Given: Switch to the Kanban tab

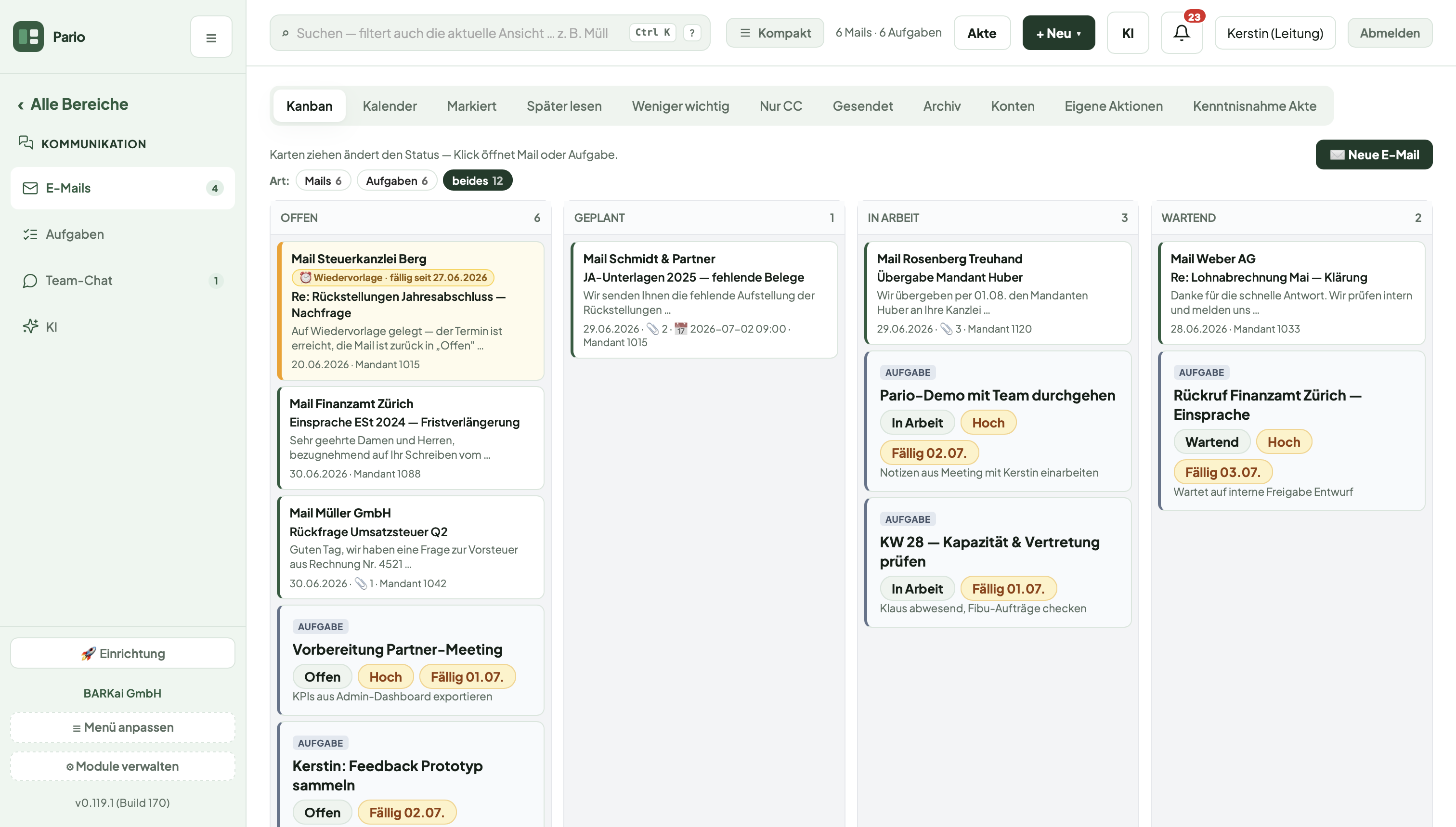Looking at the screenshot, I should tap(309, 105).
